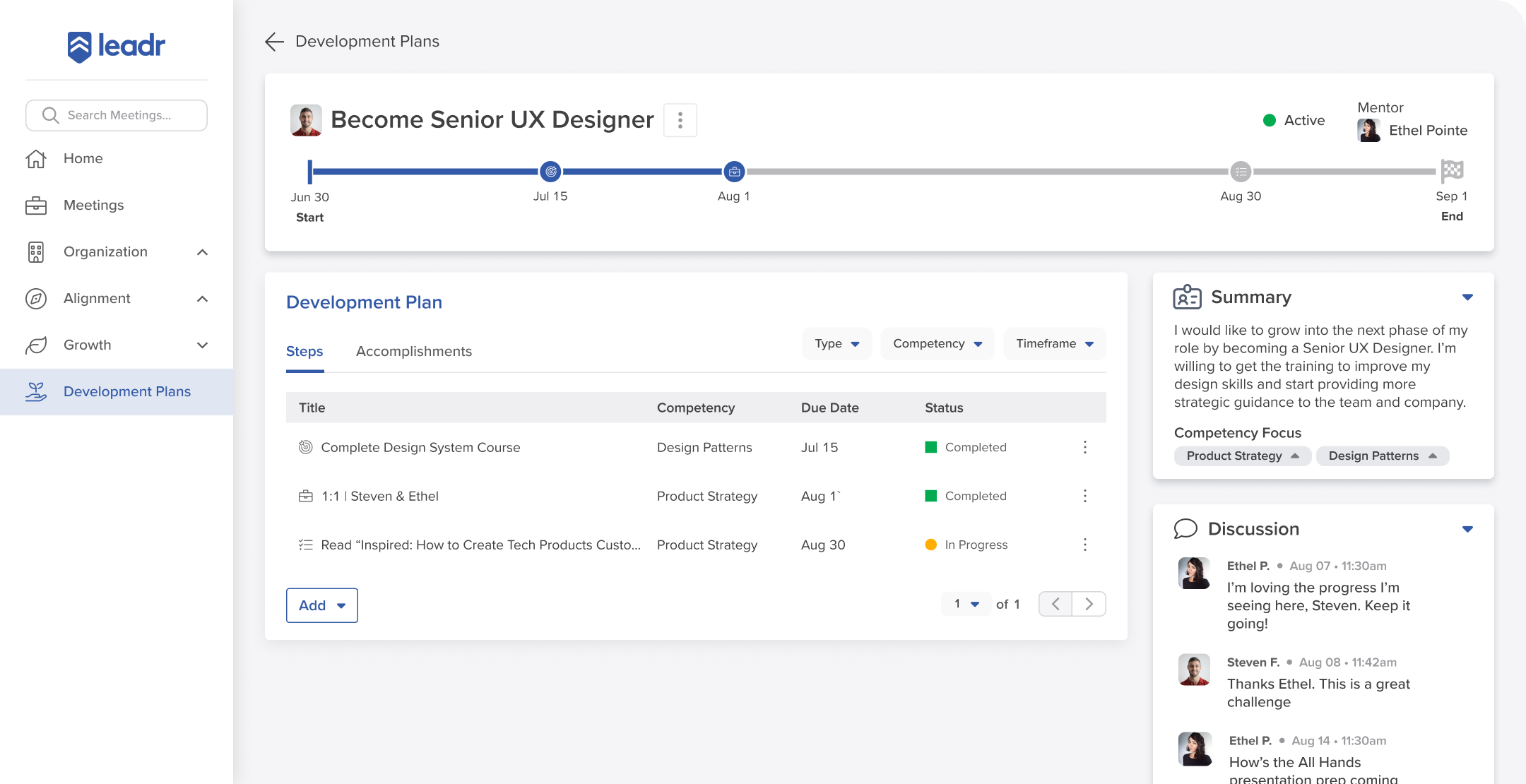Click the end flag icon on timeline

(1452, 170)
